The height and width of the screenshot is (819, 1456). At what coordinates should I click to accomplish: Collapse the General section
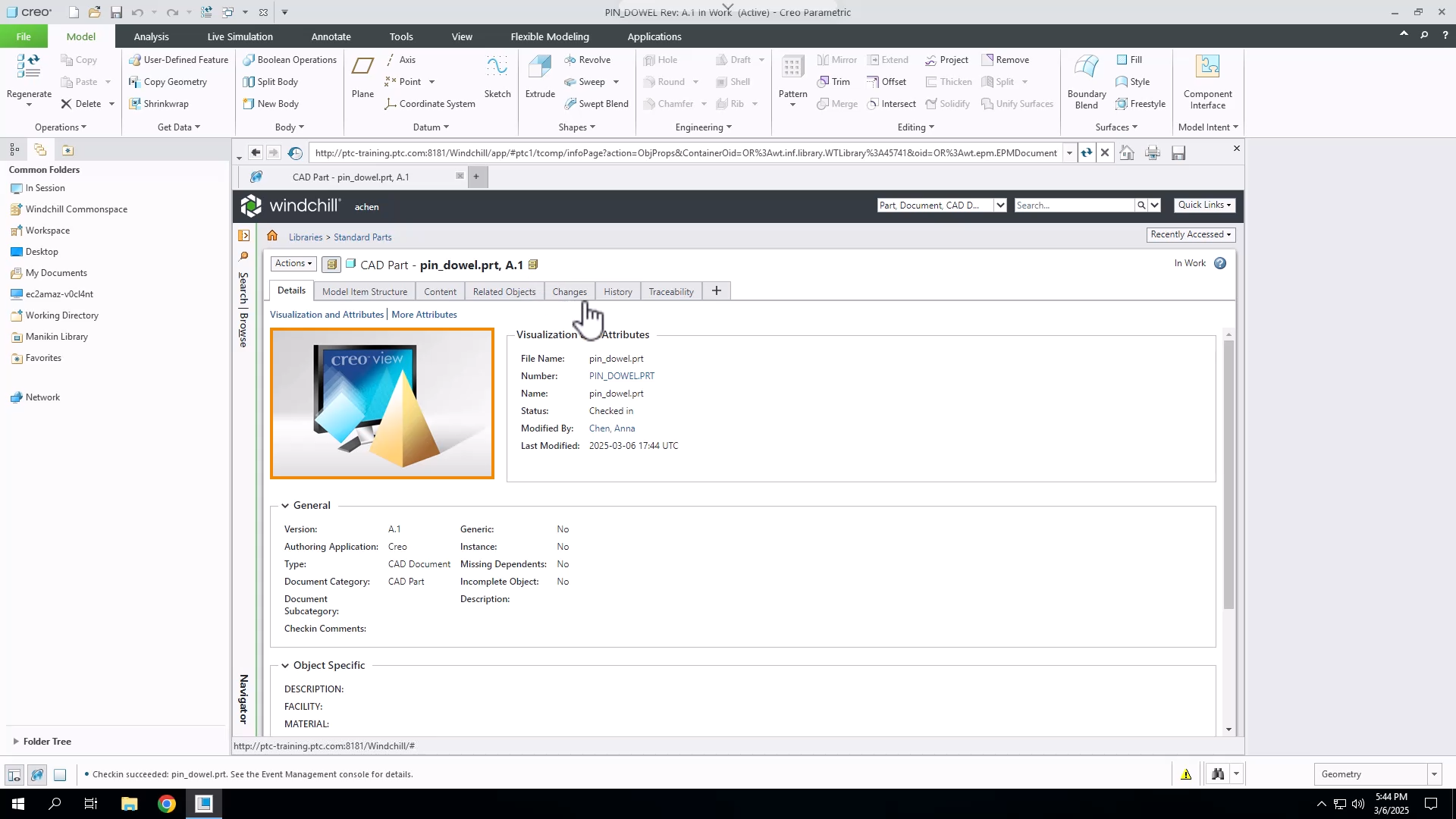(285, 505)
